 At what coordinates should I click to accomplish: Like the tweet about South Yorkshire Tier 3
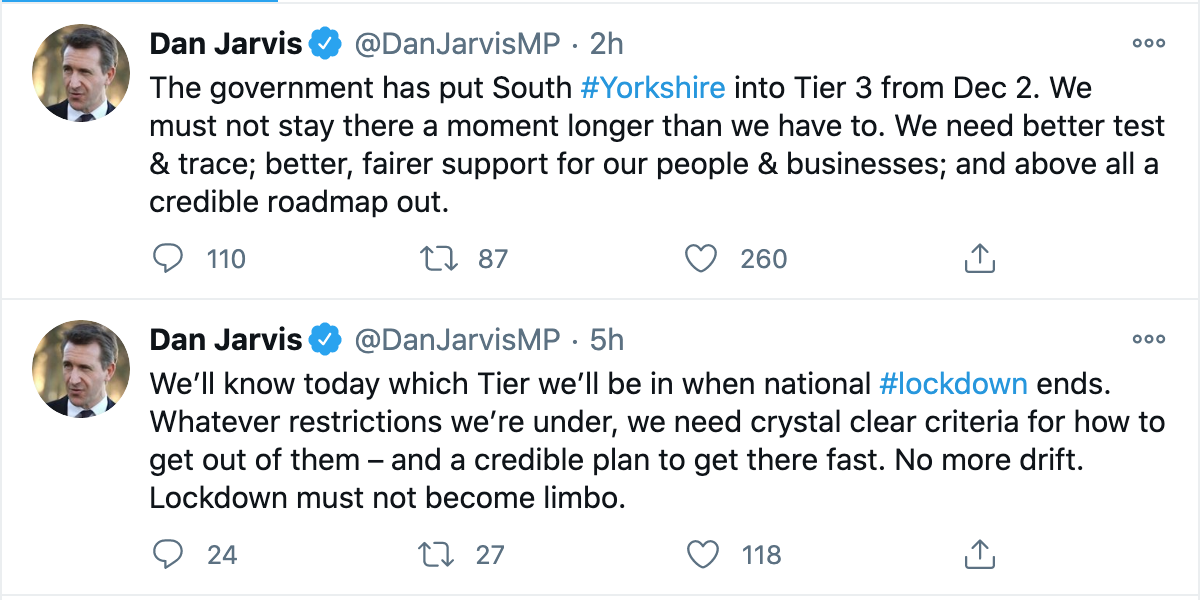tap(701, 259)
